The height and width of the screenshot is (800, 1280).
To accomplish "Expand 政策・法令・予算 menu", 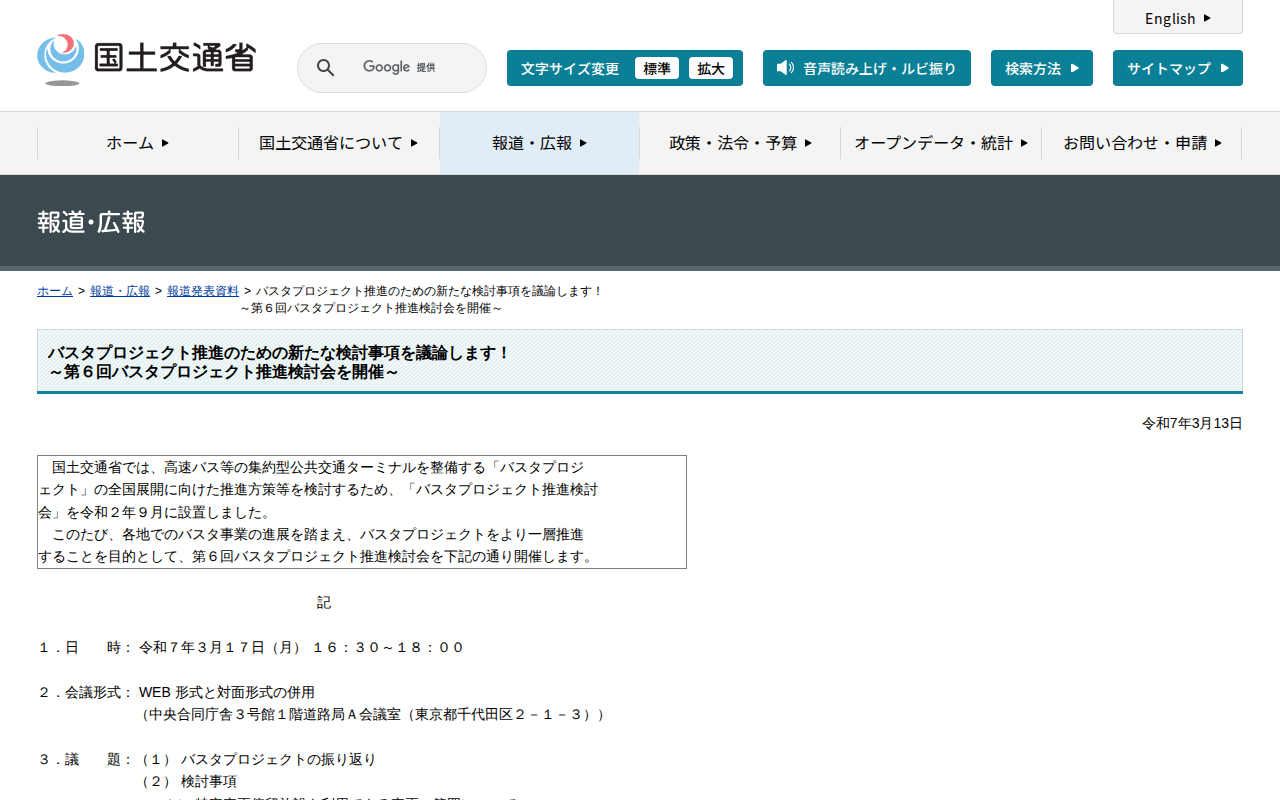I will pyautogui.click(x=740, y=143).
